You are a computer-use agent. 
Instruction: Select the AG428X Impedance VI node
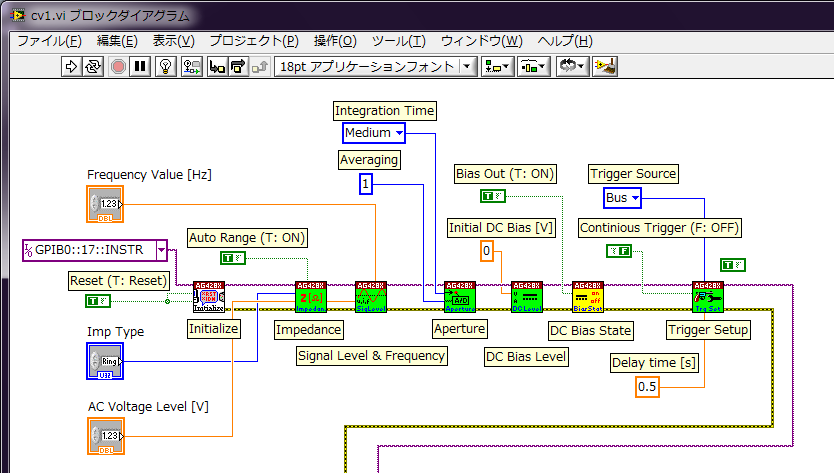tap(311, 297)
